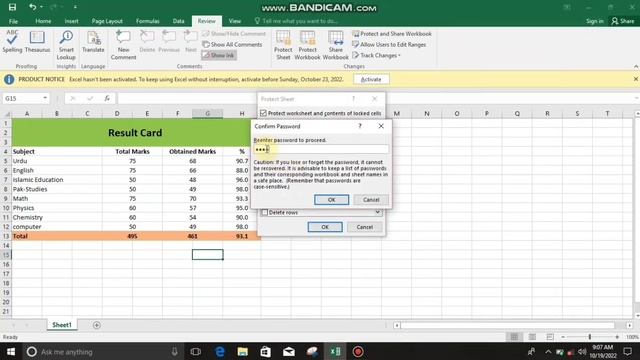Image resolution: width=640 pixels, height=360 pixels.
Task: Click the Sign in link
Action: (595, 21)
